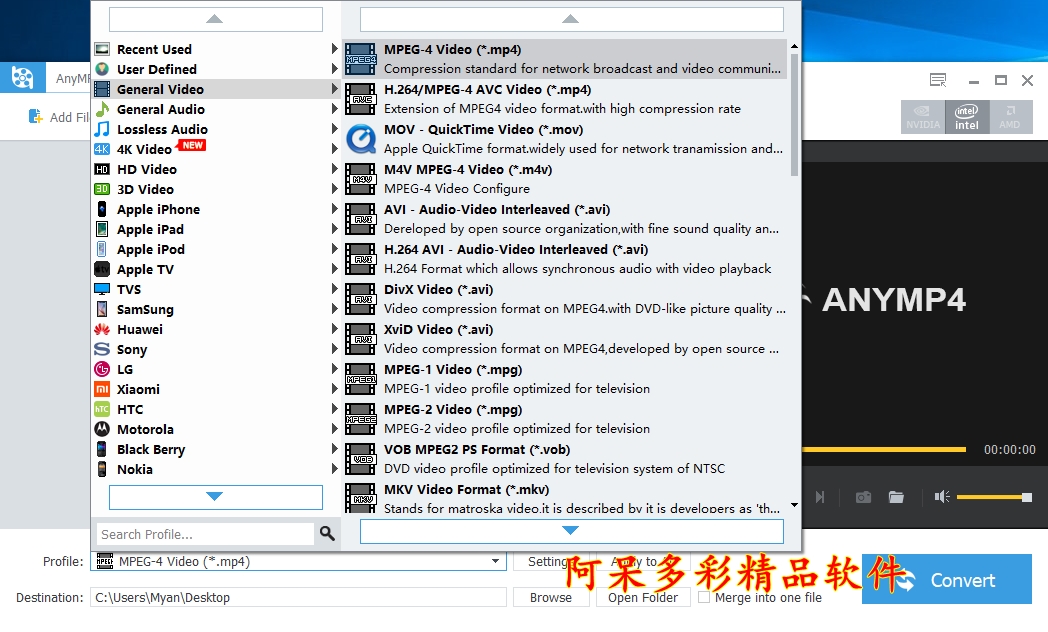Adjust the preview volume slider
1048x632 pixels.
[994, 497]
